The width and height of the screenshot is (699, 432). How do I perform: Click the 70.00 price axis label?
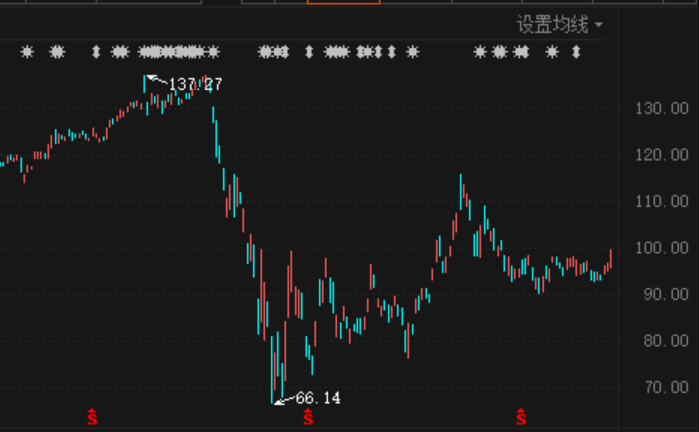coord(666,387)
